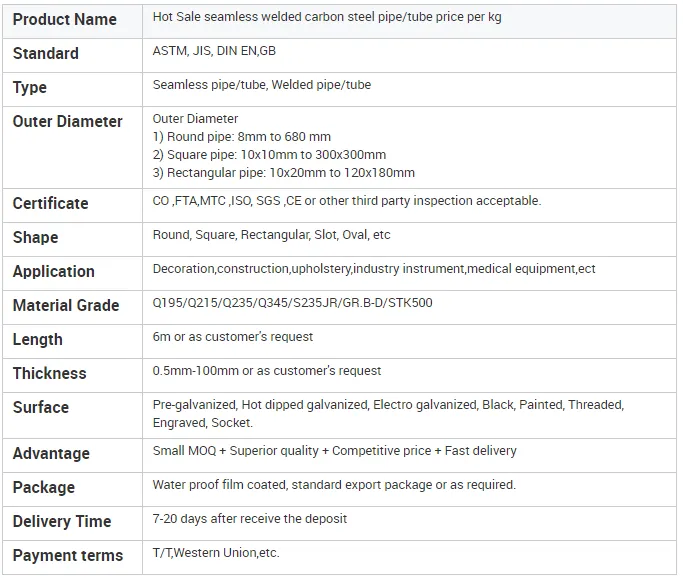This screenshot has height=578, width=683.
Task: Click the Pre-galvanized surface description
Action: click(x=388, y=414)
